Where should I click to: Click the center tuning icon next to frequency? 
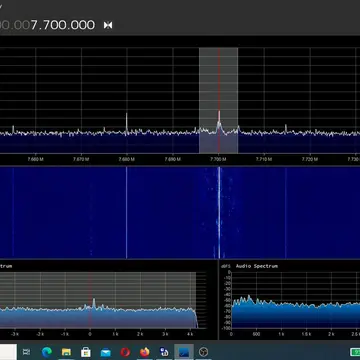tap(108, 25)
